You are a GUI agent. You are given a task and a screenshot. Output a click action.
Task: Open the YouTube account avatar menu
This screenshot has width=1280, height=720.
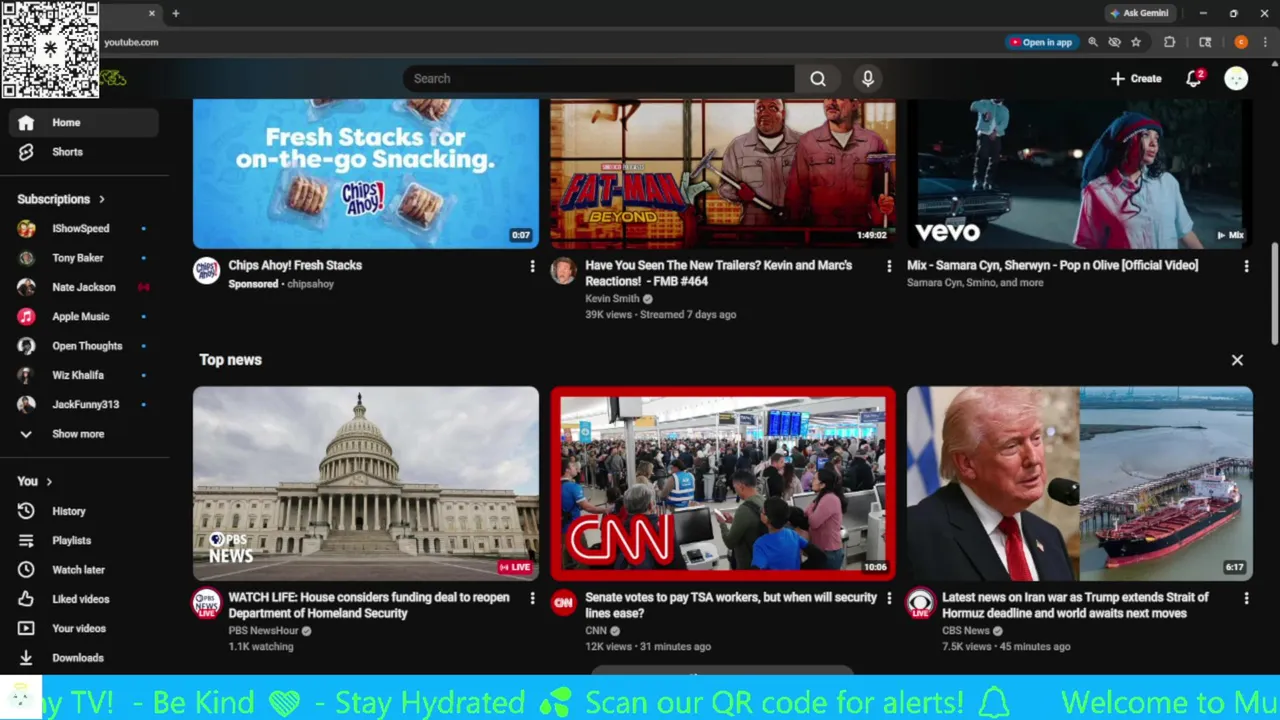1236,79
